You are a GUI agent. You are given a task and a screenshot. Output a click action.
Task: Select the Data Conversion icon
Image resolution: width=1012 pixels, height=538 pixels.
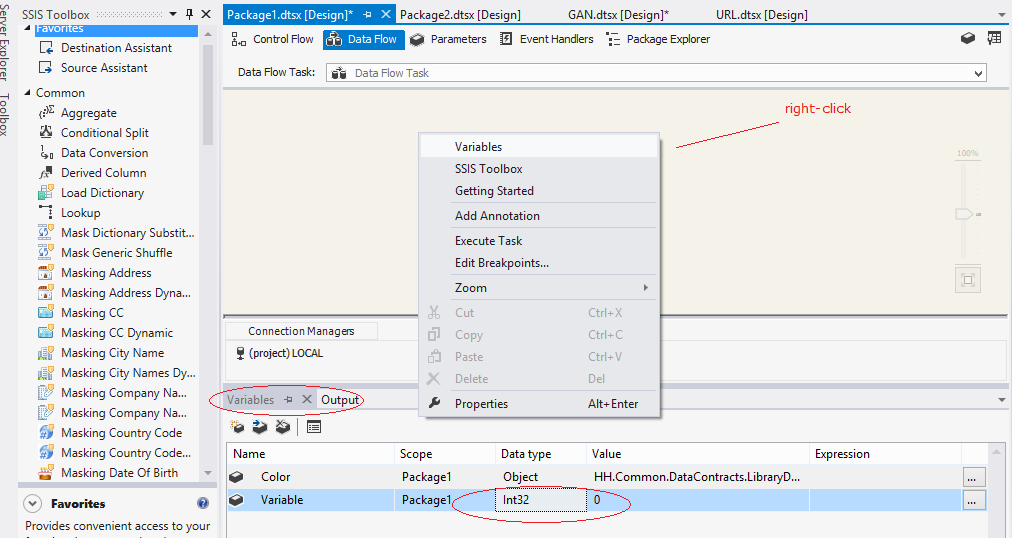coord(46,152)
